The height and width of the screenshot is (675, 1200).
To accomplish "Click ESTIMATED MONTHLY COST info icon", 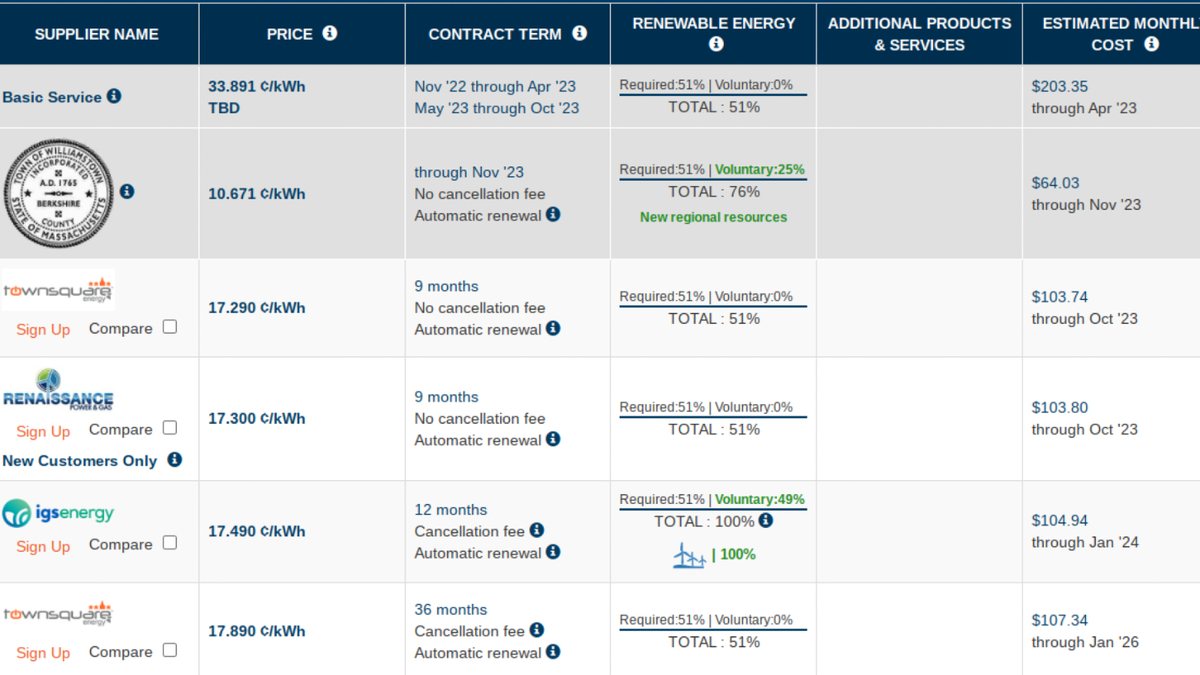I will [x=1151, y=45].
